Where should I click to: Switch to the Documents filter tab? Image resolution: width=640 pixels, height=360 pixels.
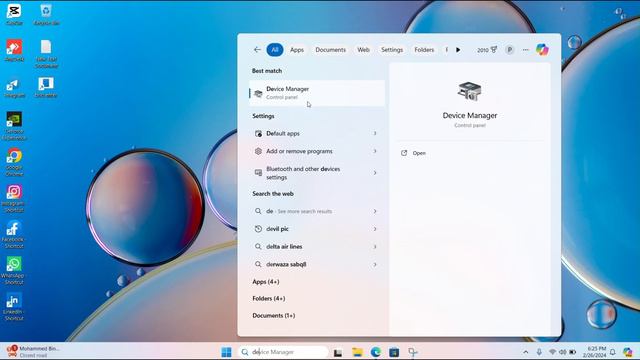[330, 50]
